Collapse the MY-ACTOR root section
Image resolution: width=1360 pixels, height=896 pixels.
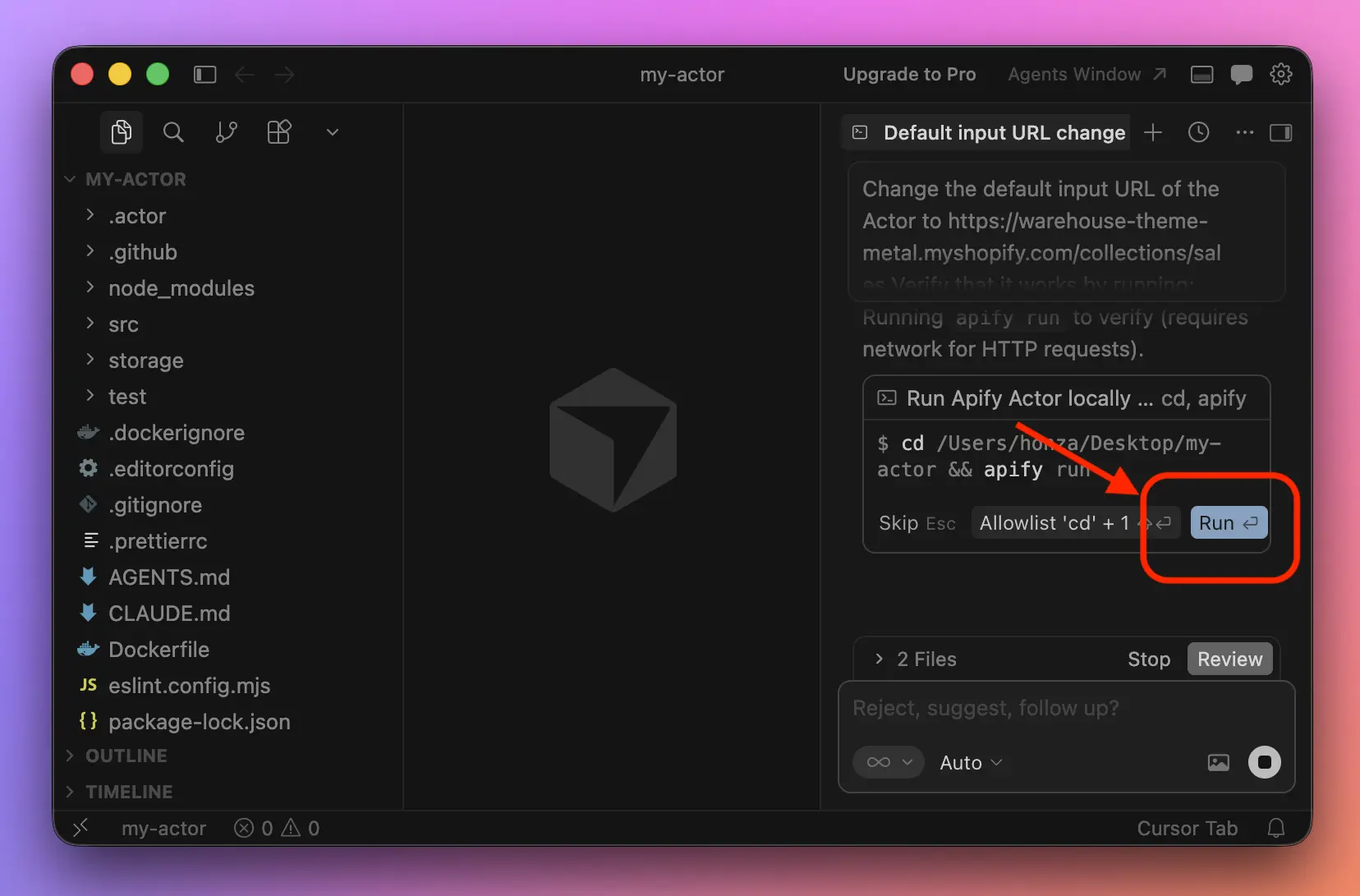pyautogui.click(x=136, y=179)
